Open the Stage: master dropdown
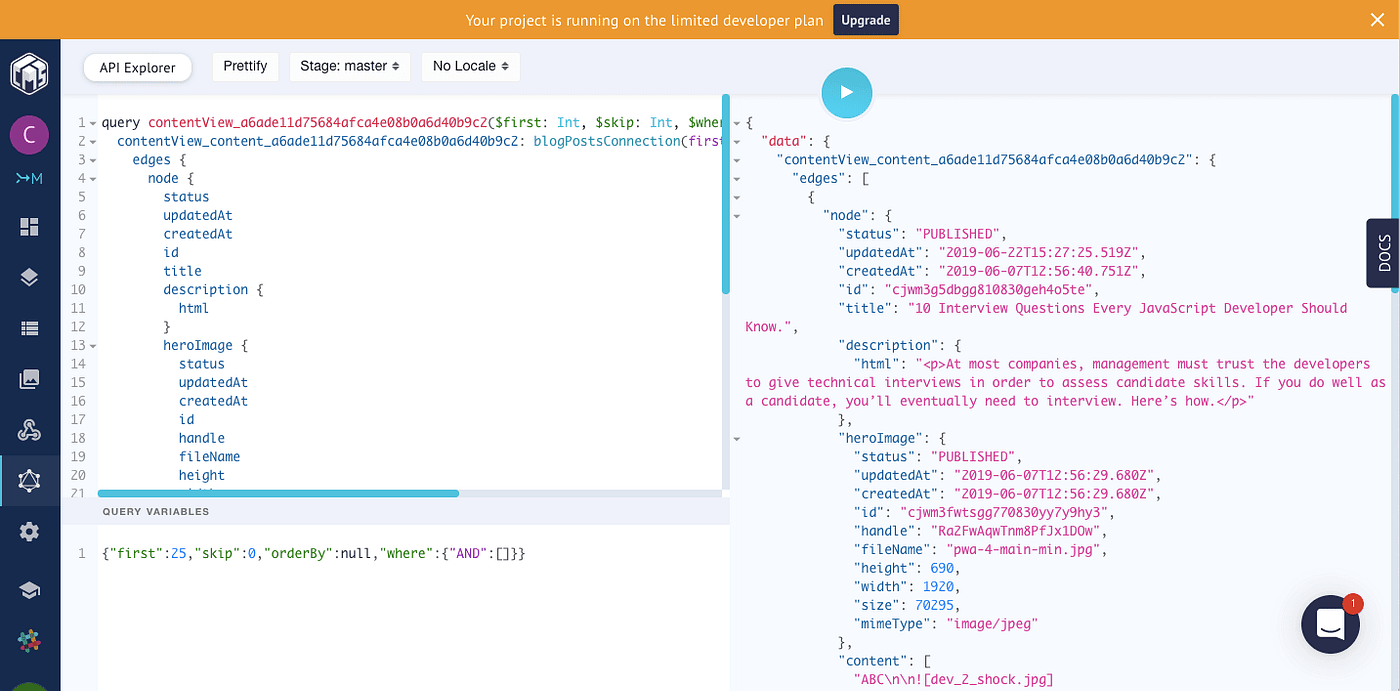1400x691 pixels. pos(349,66)
